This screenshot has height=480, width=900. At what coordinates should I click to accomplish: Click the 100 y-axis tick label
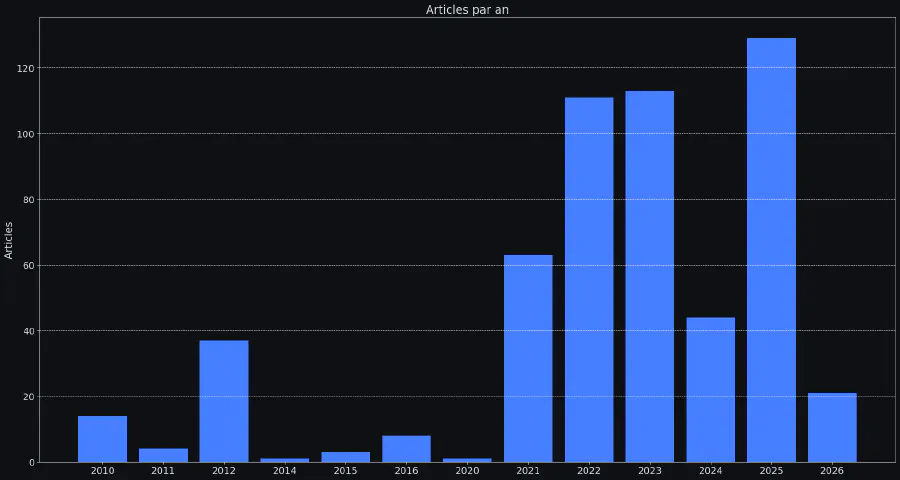pos(25,134)
